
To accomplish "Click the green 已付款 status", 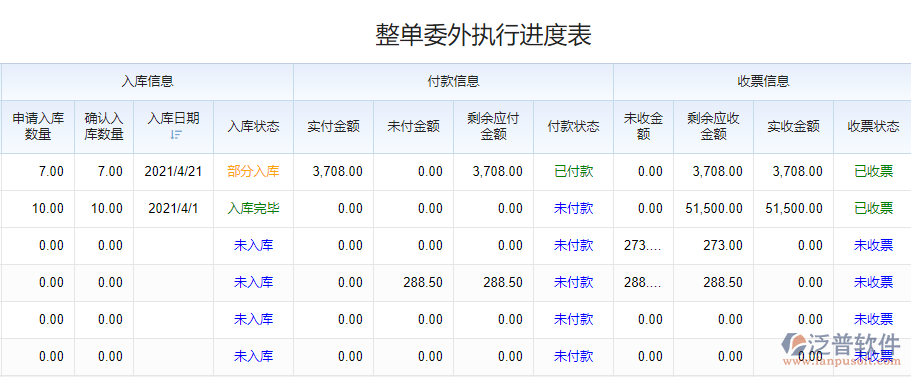I will click(573, 171).
